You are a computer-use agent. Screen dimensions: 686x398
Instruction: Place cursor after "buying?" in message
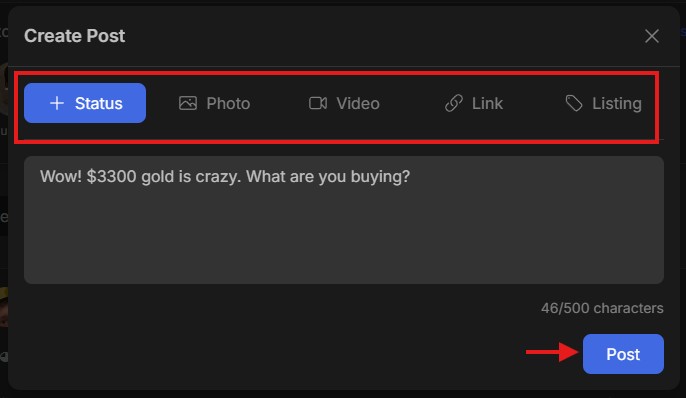pyautogui.click(x=411, y=177)
